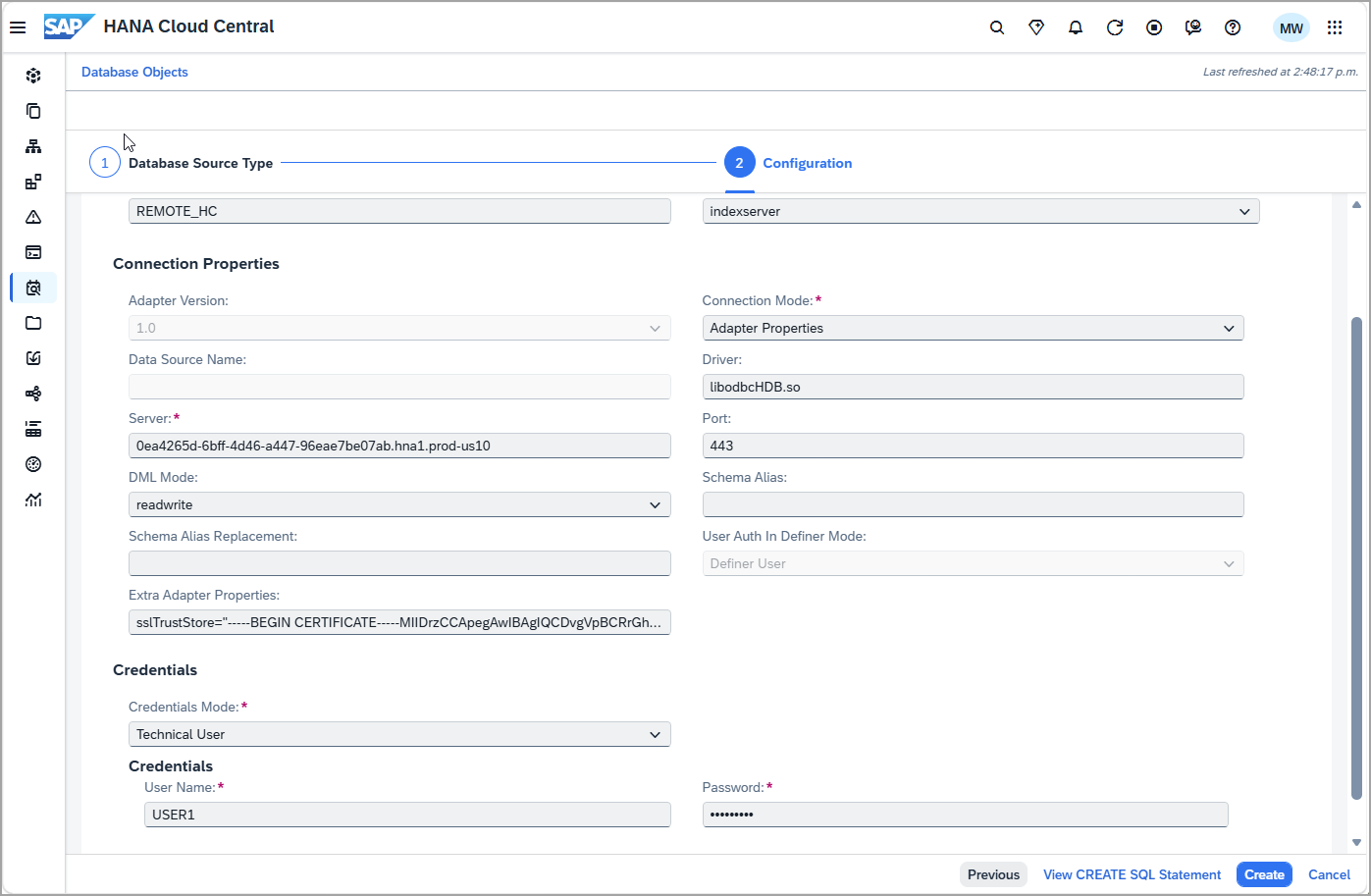Viewport: 1371px width, 896px height.
Task: Click the diamond what's new icon
Action: pos(1036,27)
